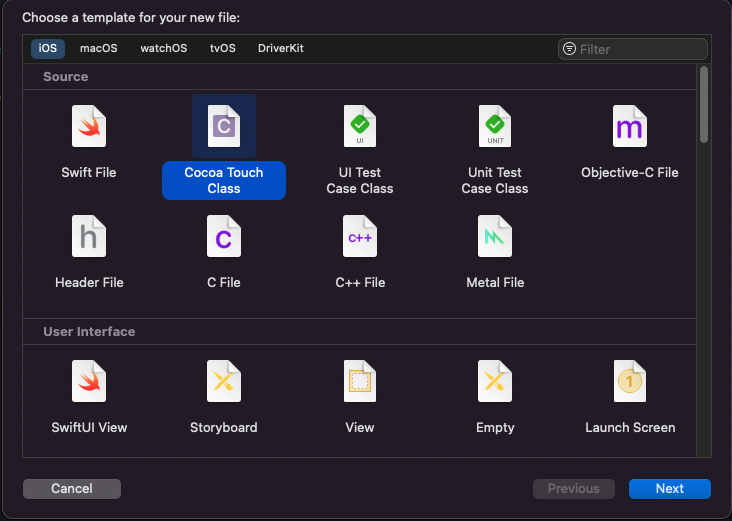Choose the SwiftUI View template icon
732x521 pixels.
pos(89,381)
